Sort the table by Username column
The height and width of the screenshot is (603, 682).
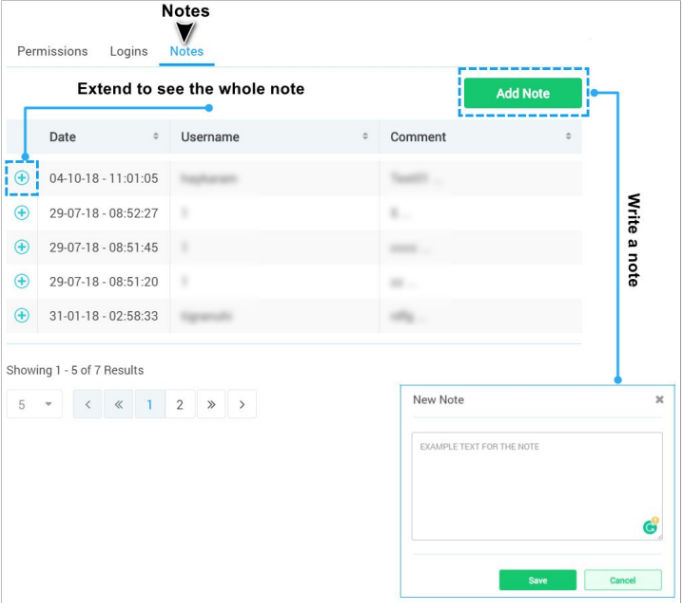click(x=364, y=136)
